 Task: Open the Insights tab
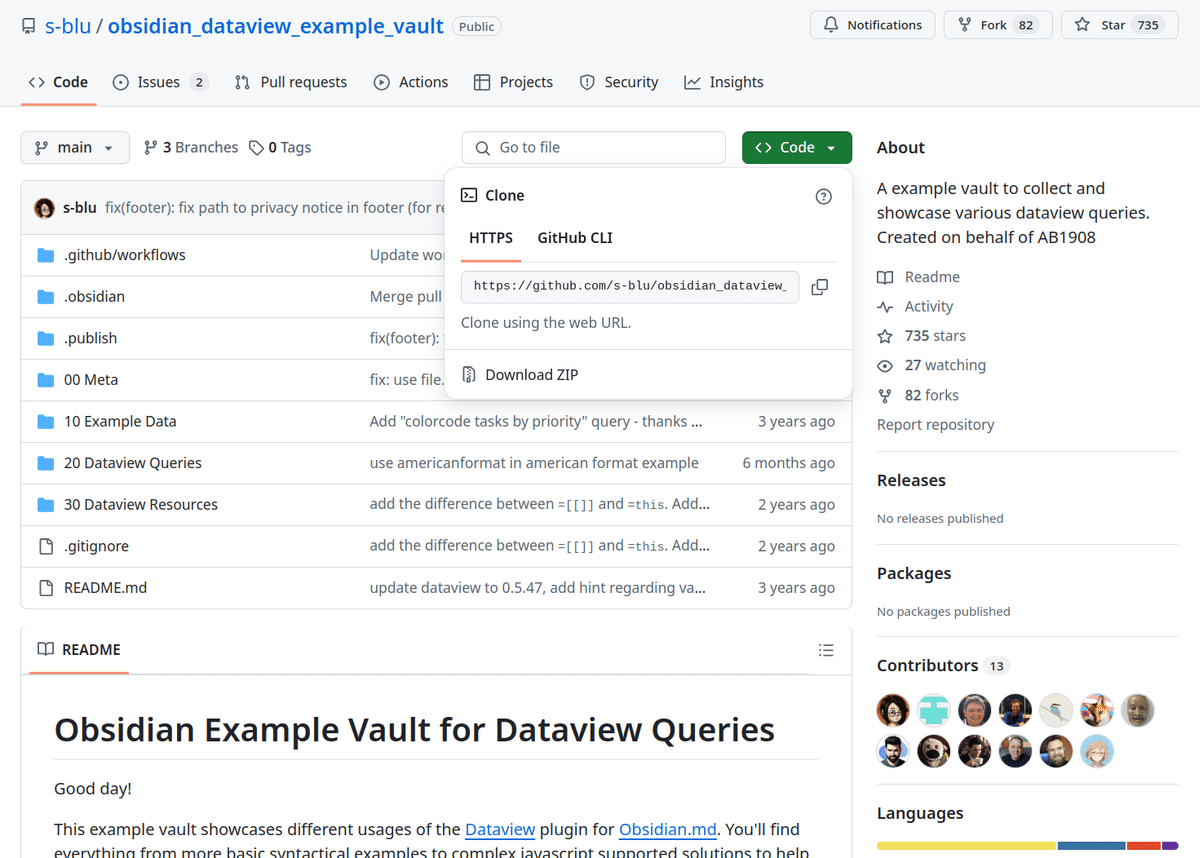(724, 82)
